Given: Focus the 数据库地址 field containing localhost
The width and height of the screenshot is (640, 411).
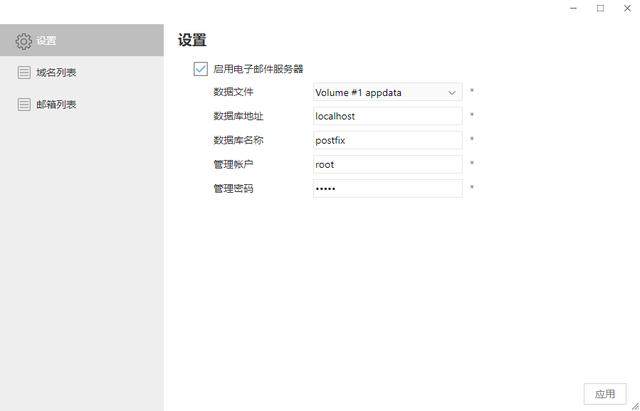Looking at the screenshot, I should (x=387, y=116).
